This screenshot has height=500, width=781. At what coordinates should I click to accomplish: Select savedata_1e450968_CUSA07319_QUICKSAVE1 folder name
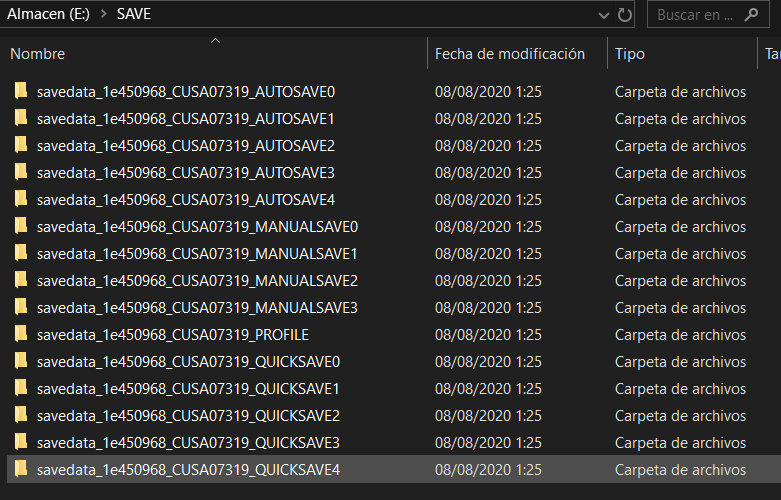[188, 388]
